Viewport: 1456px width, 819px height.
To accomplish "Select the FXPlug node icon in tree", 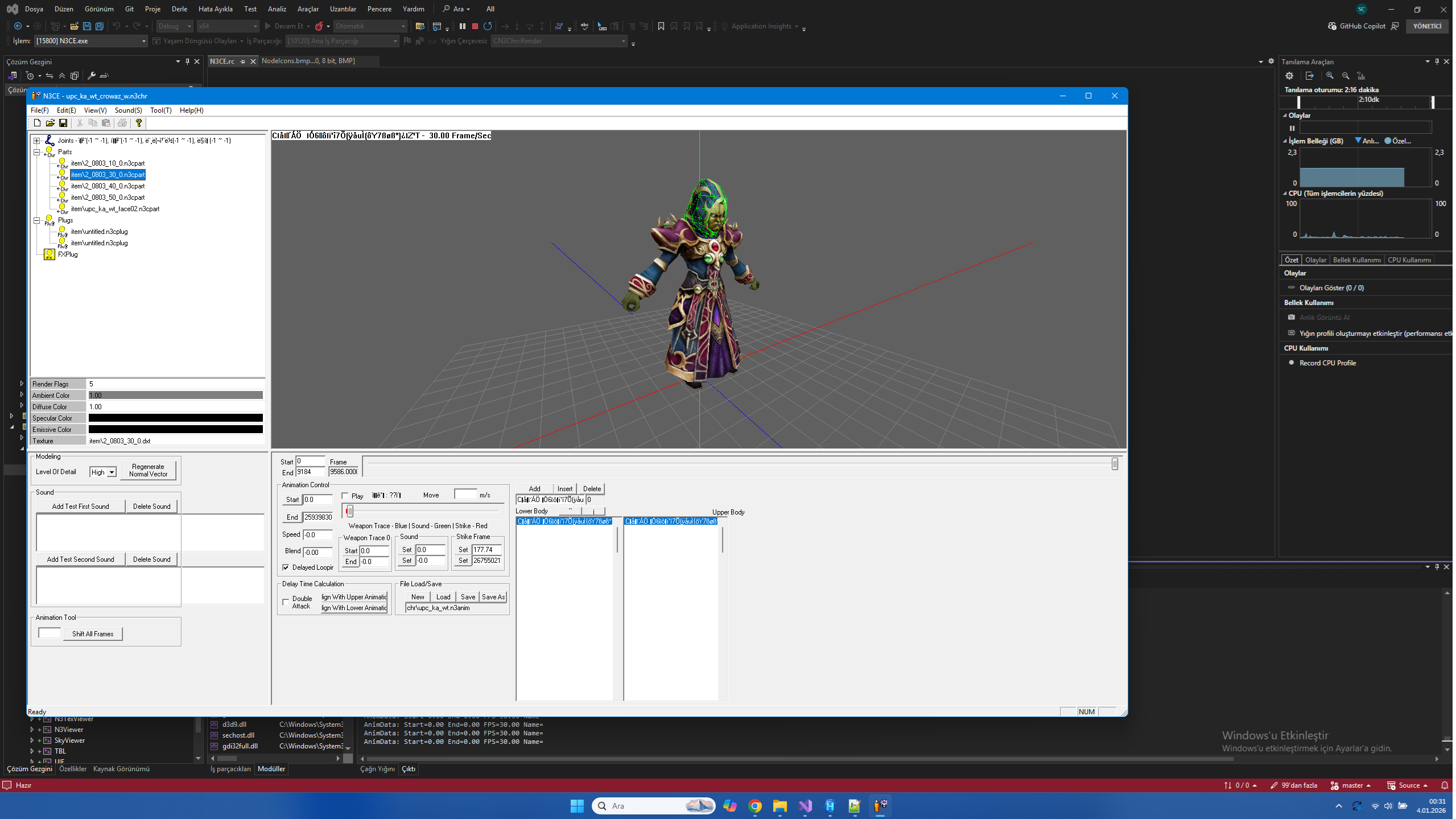I will [50, 254].
